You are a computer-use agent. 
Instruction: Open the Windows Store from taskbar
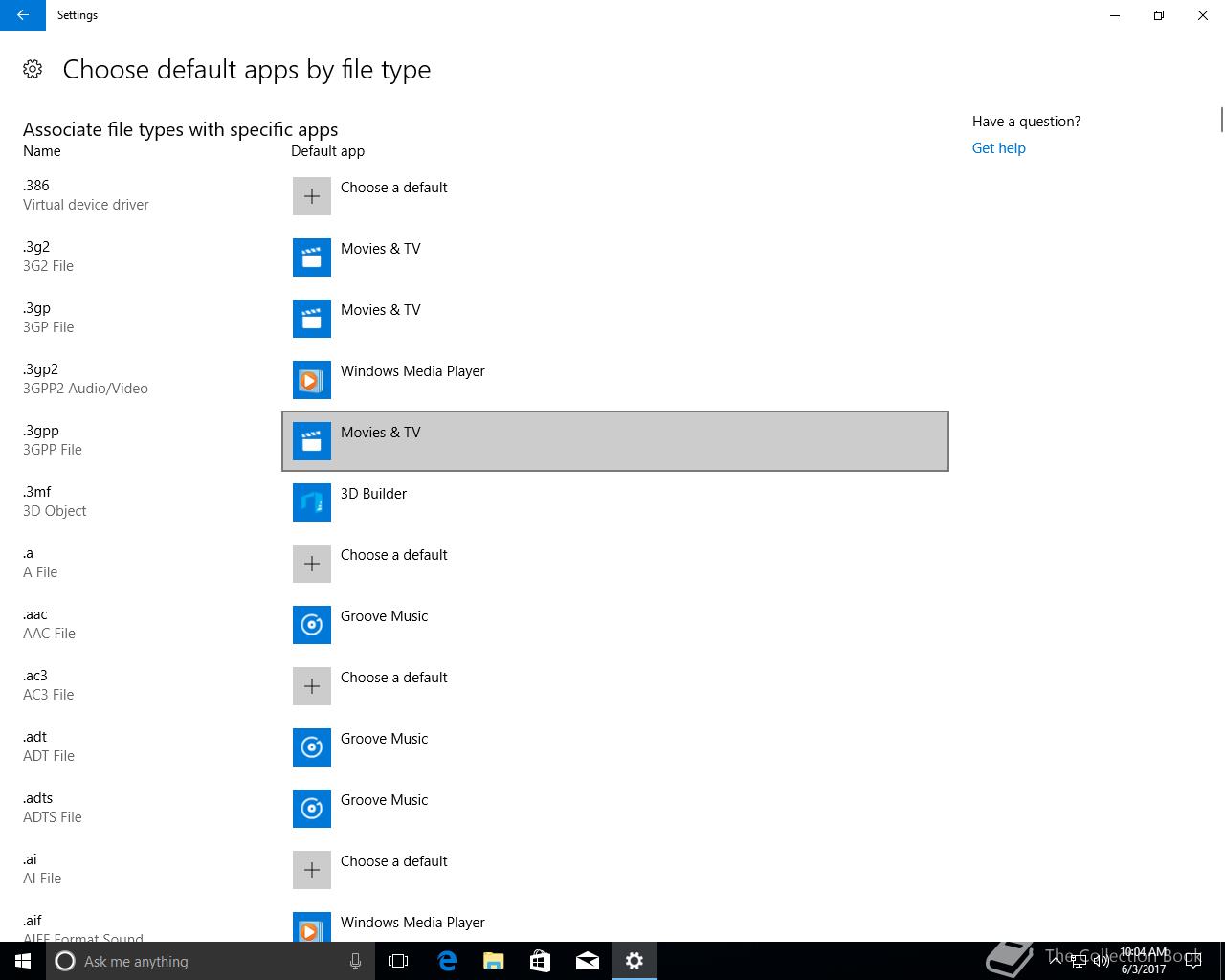pos(540,961)
